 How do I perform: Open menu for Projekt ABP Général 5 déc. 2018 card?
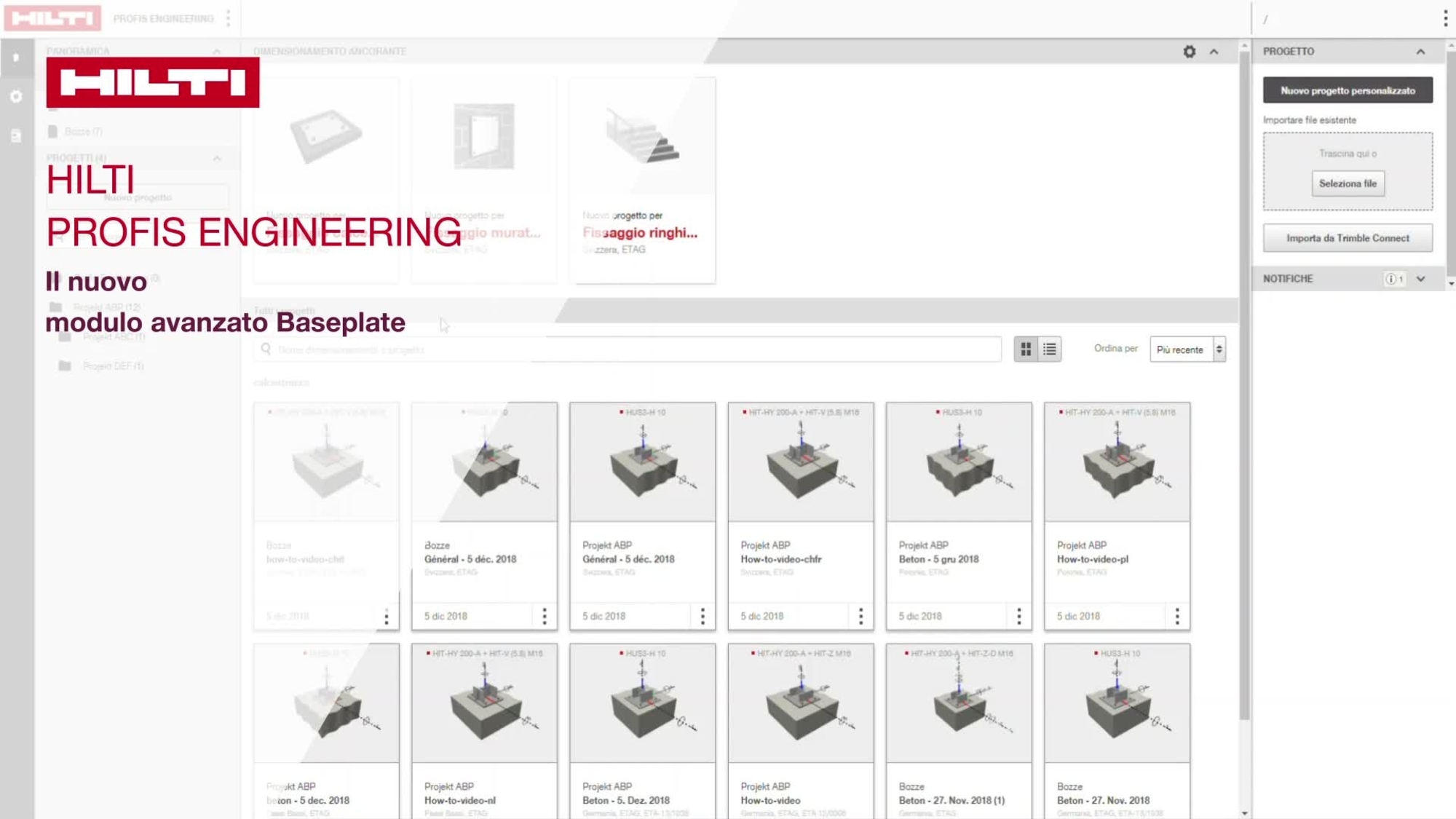tap(703, 617)
